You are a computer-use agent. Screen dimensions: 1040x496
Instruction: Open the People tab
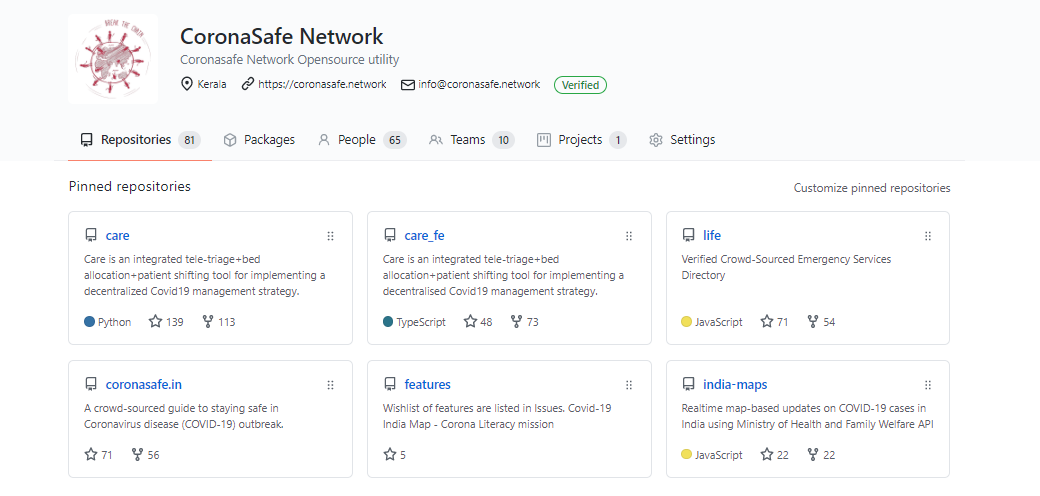[362, 140]
